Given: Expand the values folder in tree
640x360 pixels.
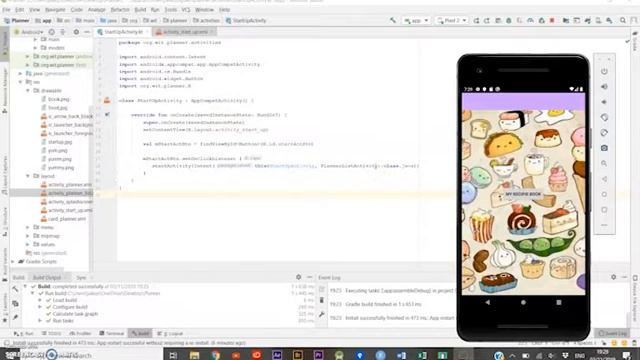Looking at the screenshot, I should click(x=28, y=244).
